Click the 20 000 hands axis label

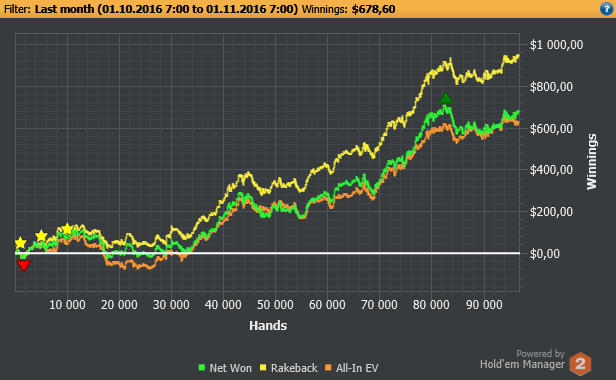119,305
